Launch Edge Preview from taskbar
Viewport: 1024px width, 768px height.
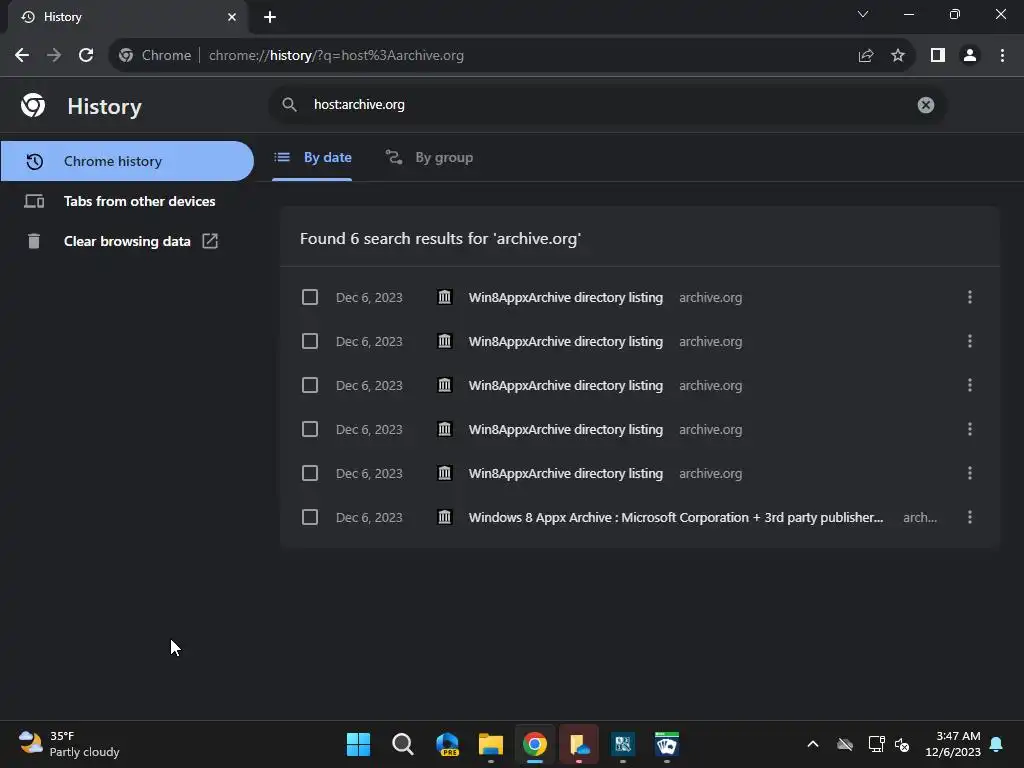click(x=447, y=744)
